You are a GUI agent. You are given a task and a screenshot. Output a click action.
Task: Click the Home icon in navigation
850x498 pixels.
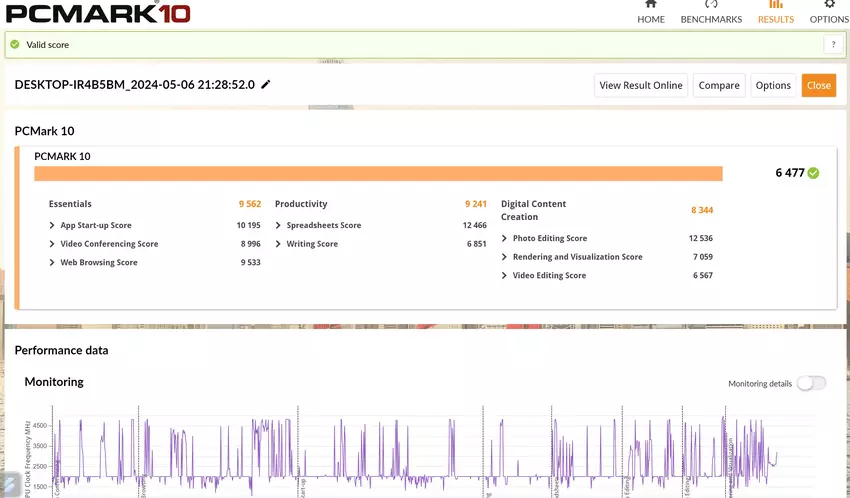click(x=651, y=5)
